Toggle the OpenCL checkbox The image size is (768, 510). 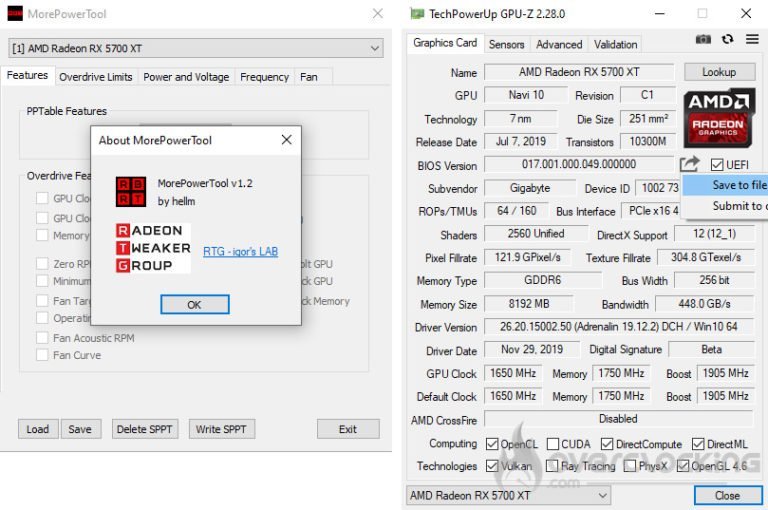click(x=492, y=444)
